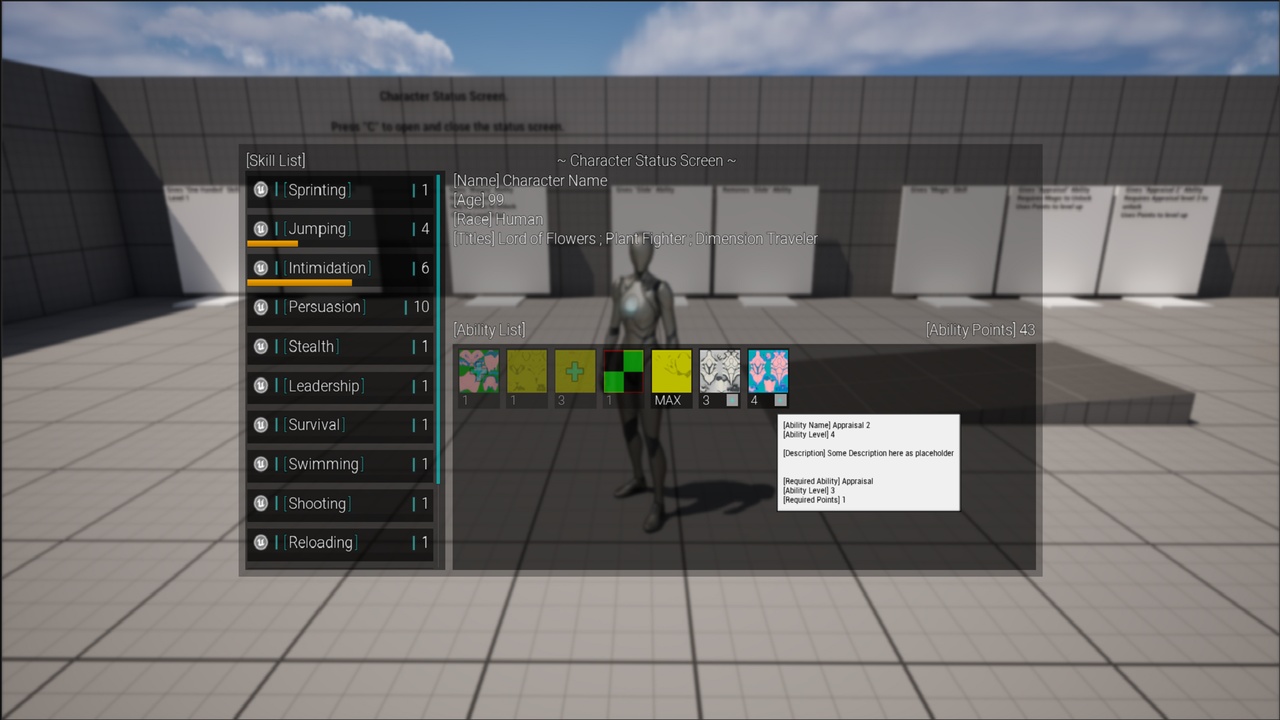Screen dimensions: 1280x720
Task: Click tooltip line [Required Ability] Appraisal
Action: pyautogui.click(x=828, y=481)
